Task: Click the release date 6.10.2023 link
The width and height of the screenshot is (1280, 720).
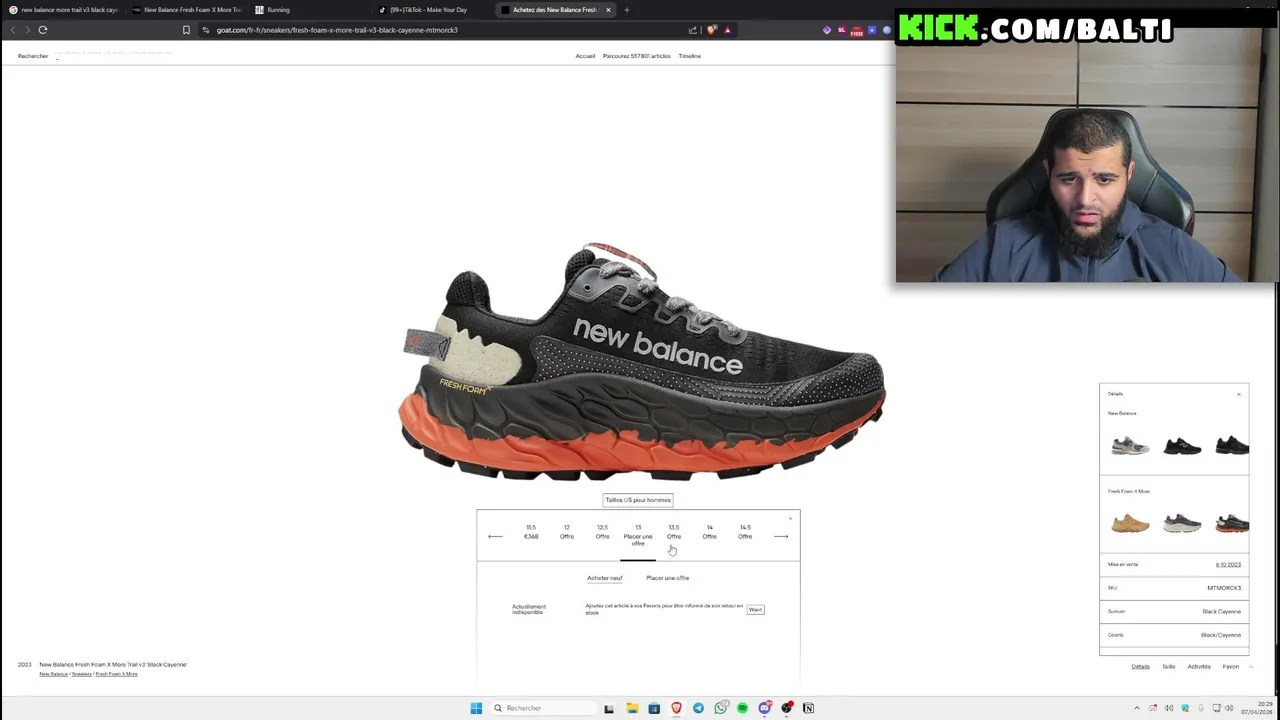Action: click(x=1228, y=565)
